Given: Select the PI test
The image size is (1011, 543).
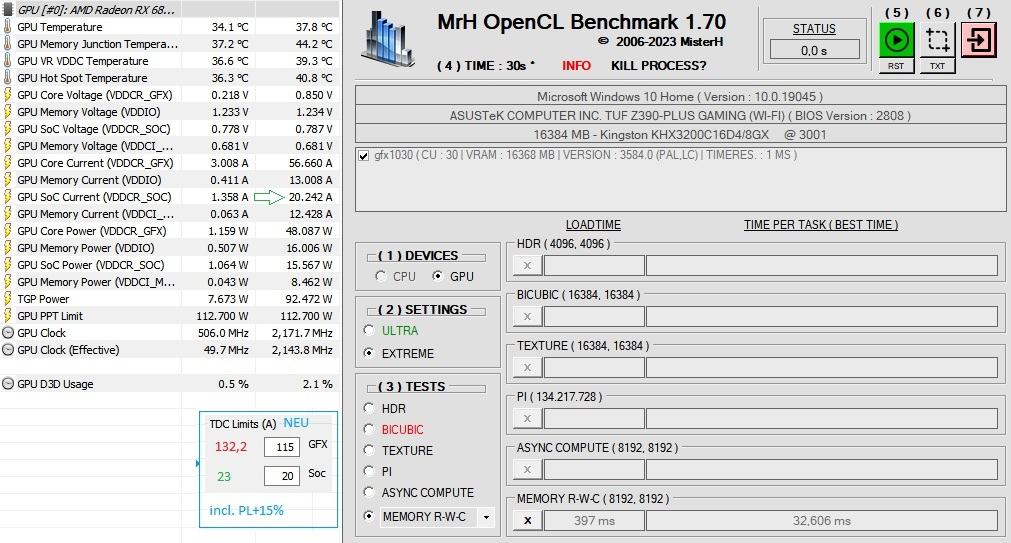Looking at the screenshot, I should 369,471.
